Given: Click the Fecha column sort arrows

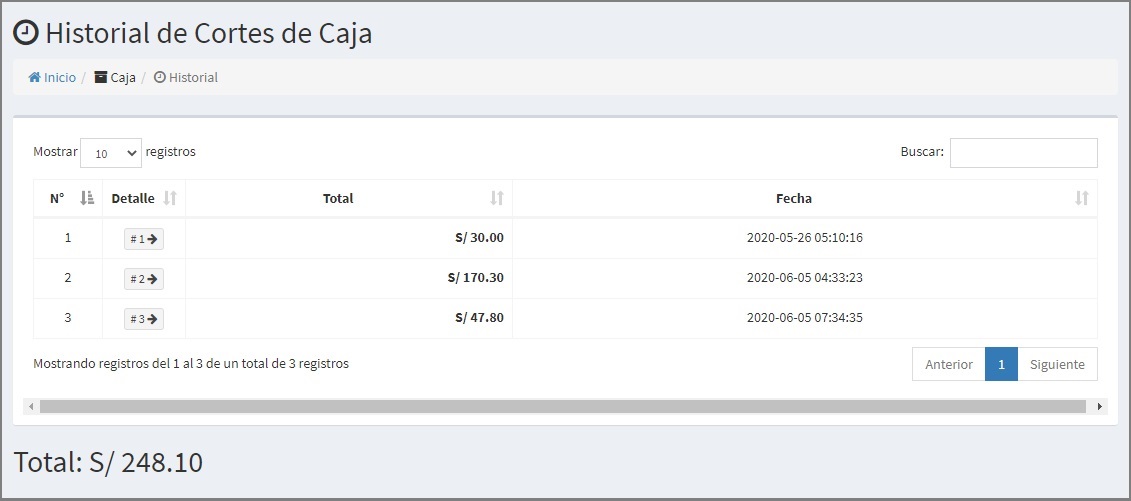Looking at the screenshot, I should tap(1082, 198).
